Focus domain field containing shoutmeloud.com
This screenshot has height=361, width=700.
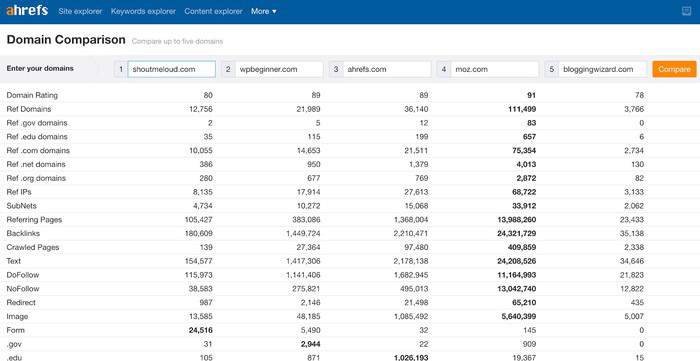(x=171, y=69)
